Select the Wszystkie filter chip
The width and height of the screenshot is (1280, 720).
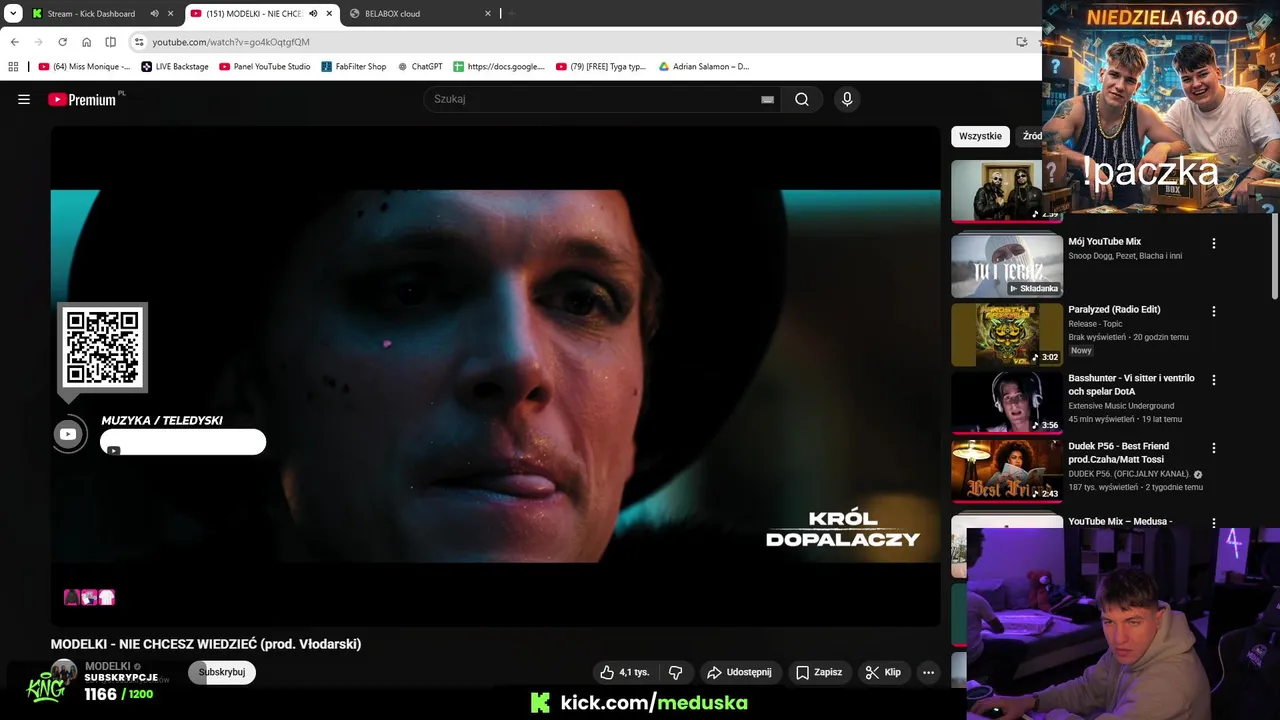[980, 136]
